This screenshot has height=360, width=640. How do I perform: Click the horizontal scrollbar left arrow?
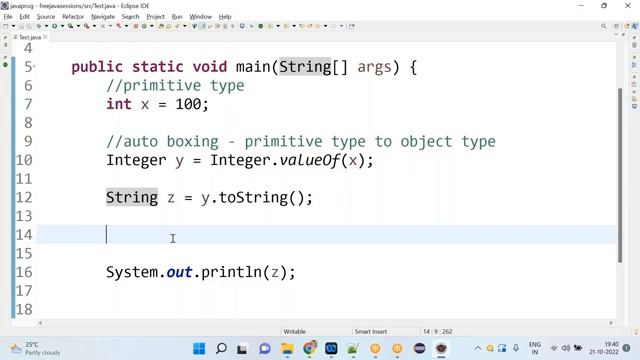pos(40,323)
